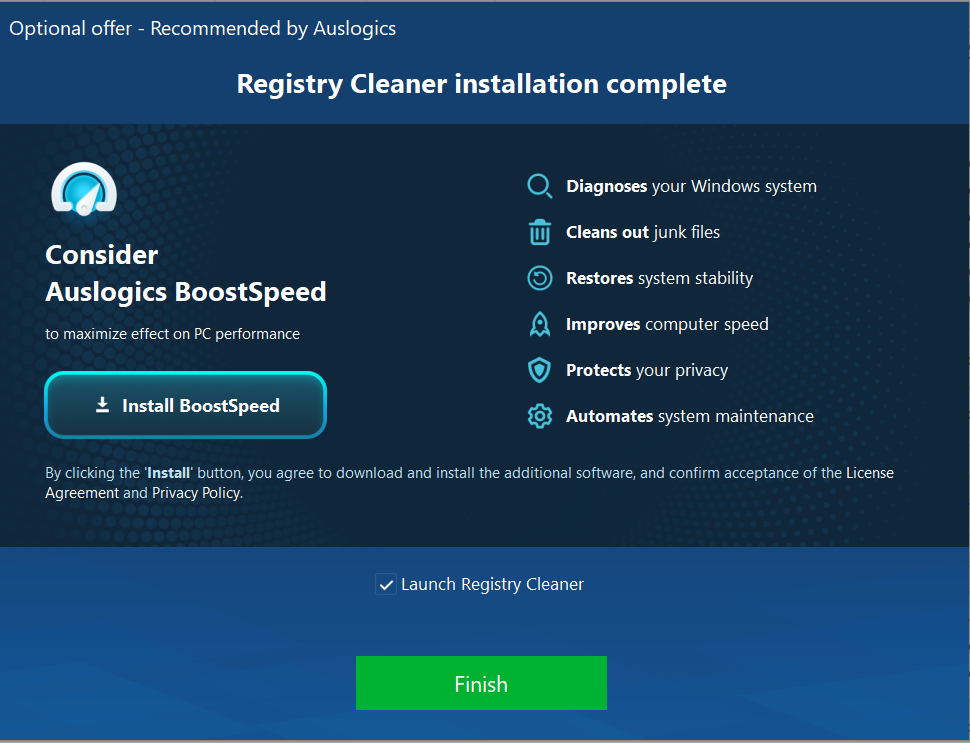This screenshot has width=970, height=743.
Task: Click the trash can icon beside Cleans out
Action: point(539,232)
